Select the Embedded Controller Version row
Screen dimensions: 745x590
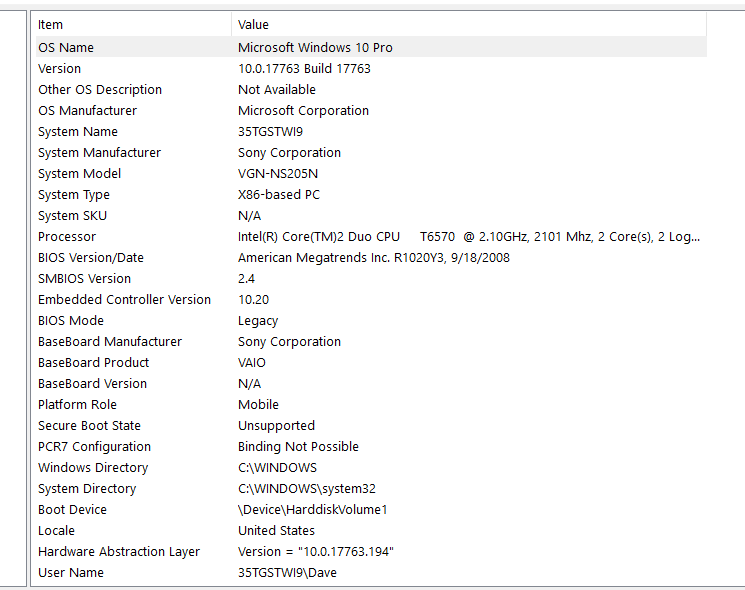pyautogui.click(x=124, y=299)
